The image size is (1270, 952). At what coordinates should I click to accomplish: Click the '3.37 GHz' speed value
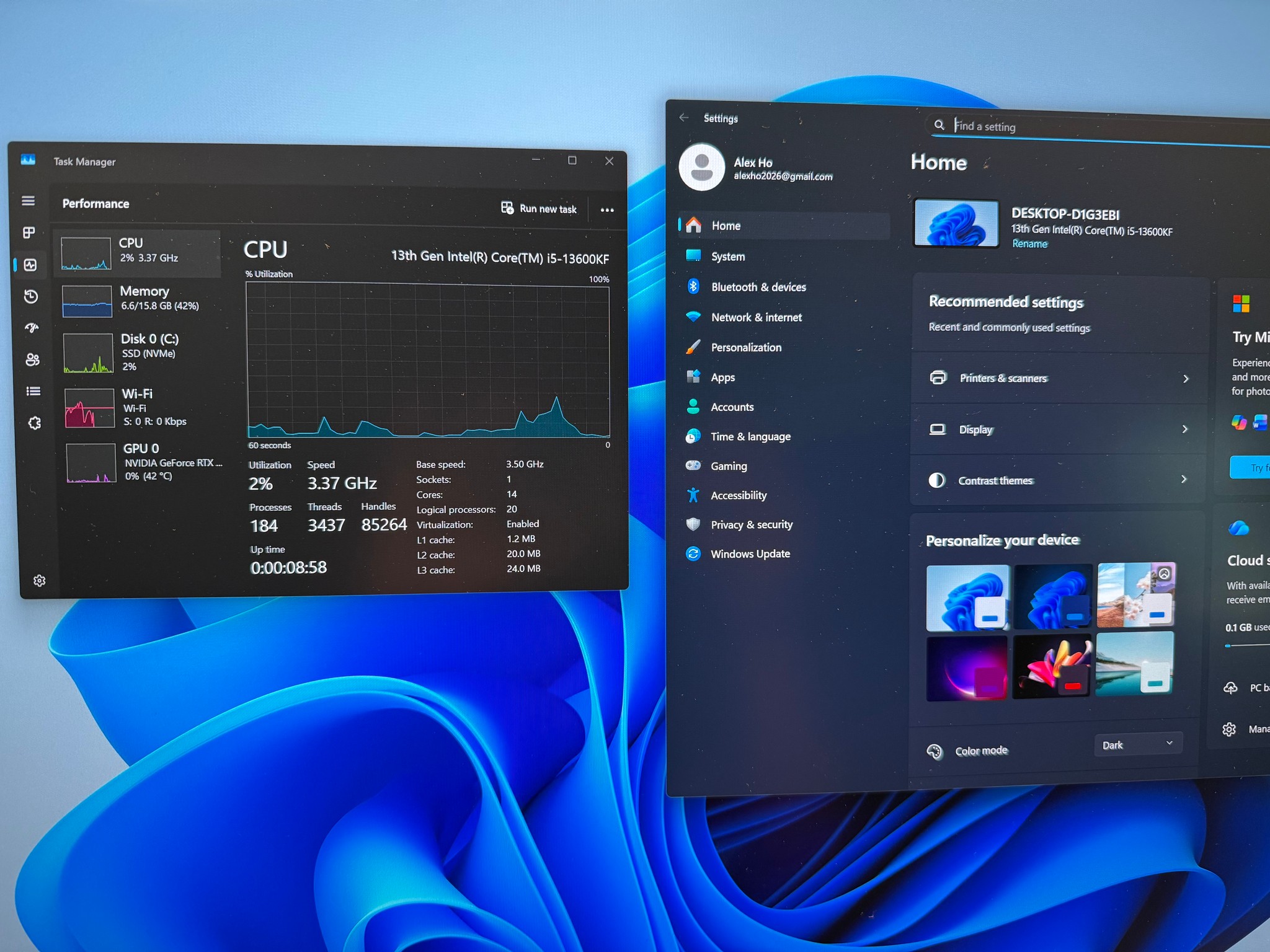point(342,483)
